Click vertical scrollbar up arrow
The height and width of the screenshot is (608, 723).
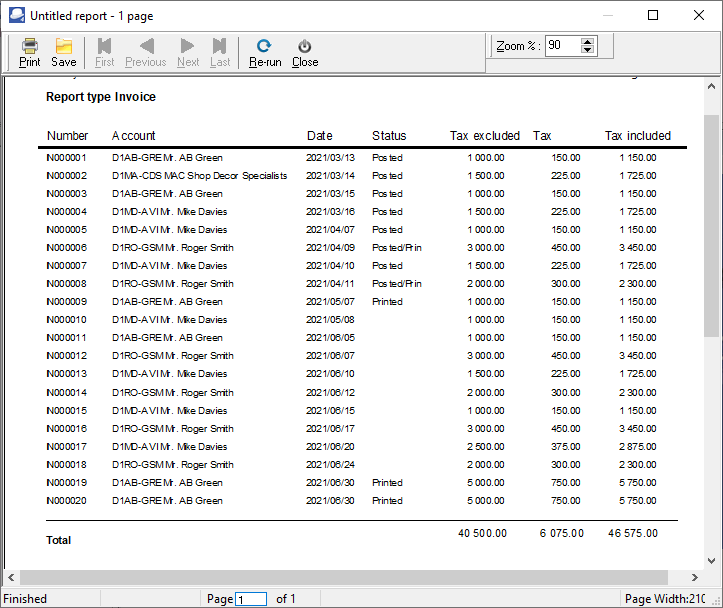[711, 86]
